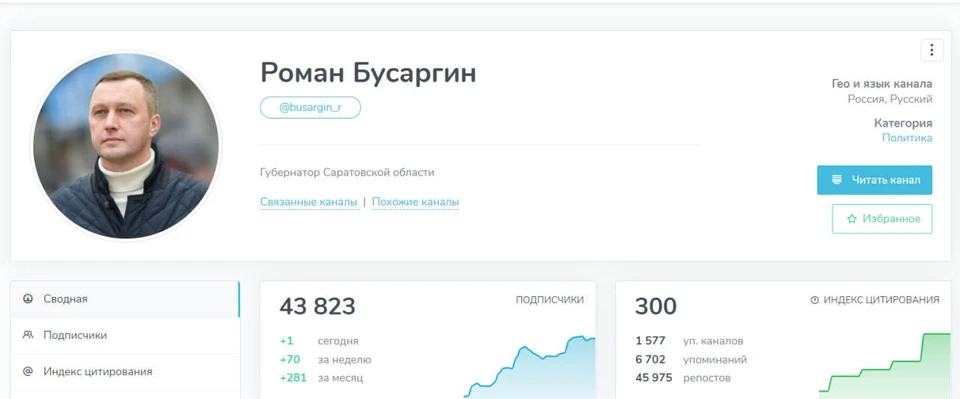Click the Гео и язык канала label

click(x=882, y=84)
